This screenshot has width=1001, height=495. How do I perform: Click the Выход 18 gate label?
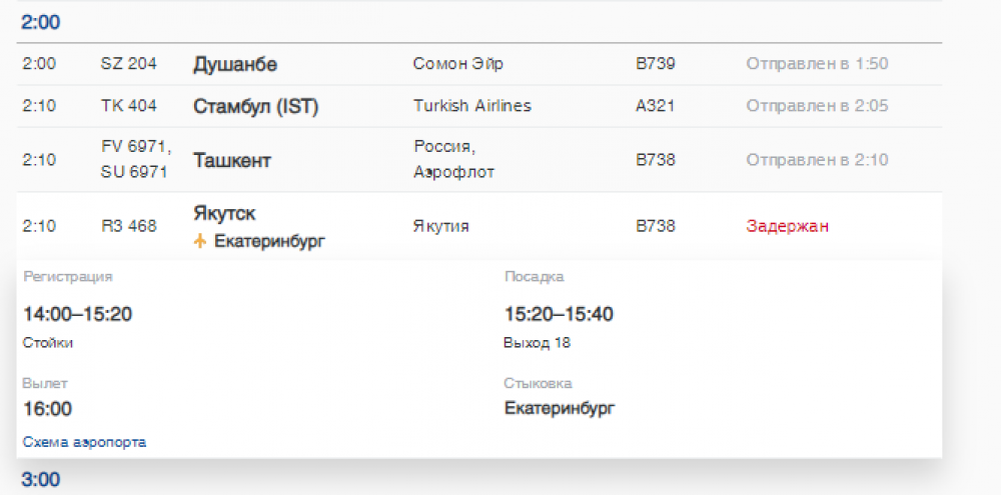tap(537, 343)
